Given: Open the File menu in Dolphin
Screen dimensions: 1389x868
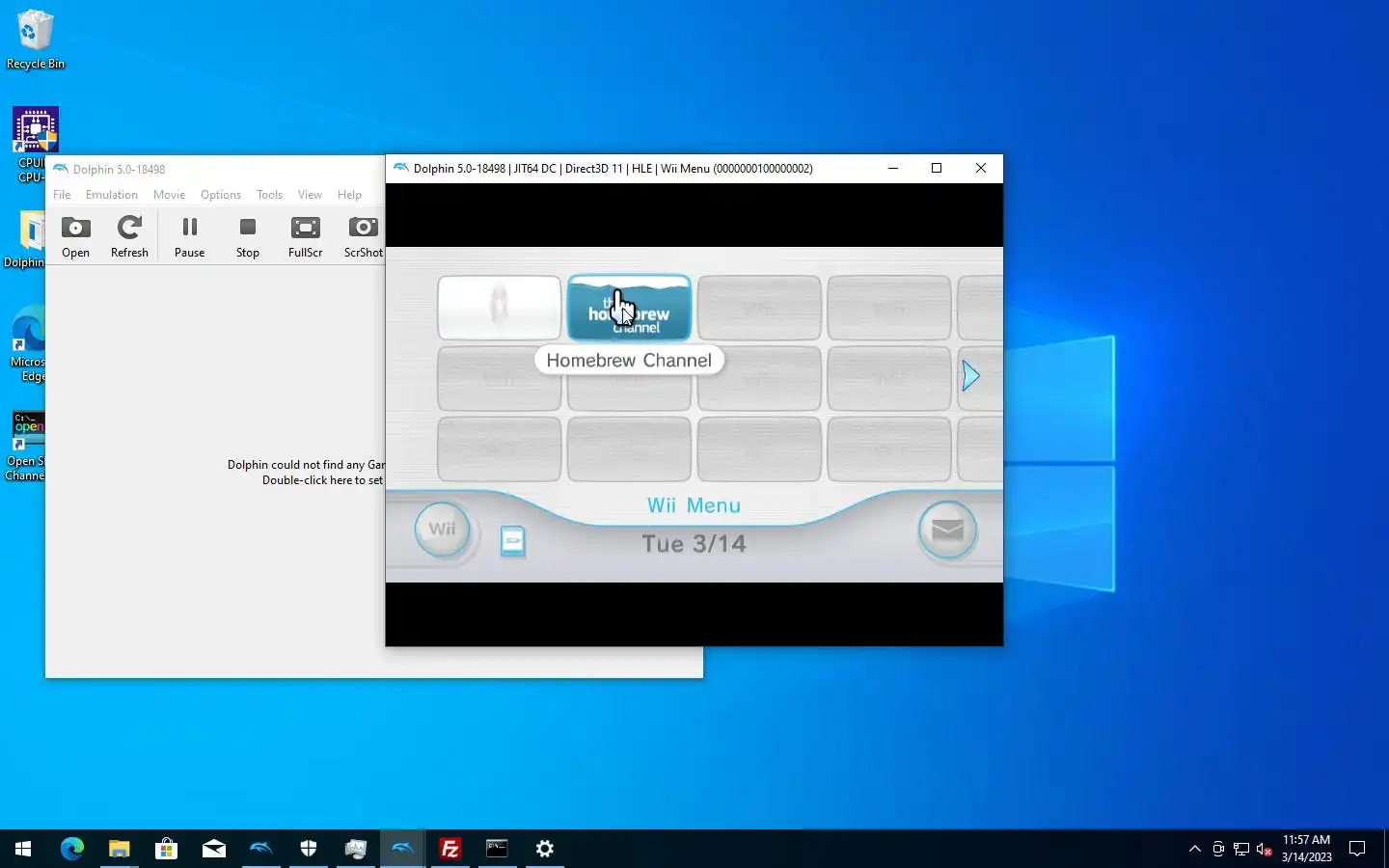Looking at the screenshot, I should tap(62, 195).
